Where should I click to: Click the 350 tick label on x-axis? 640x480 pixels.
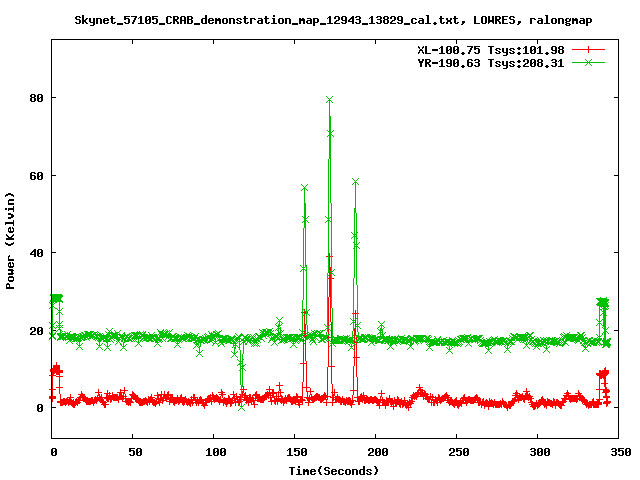[x=619, y=452]
